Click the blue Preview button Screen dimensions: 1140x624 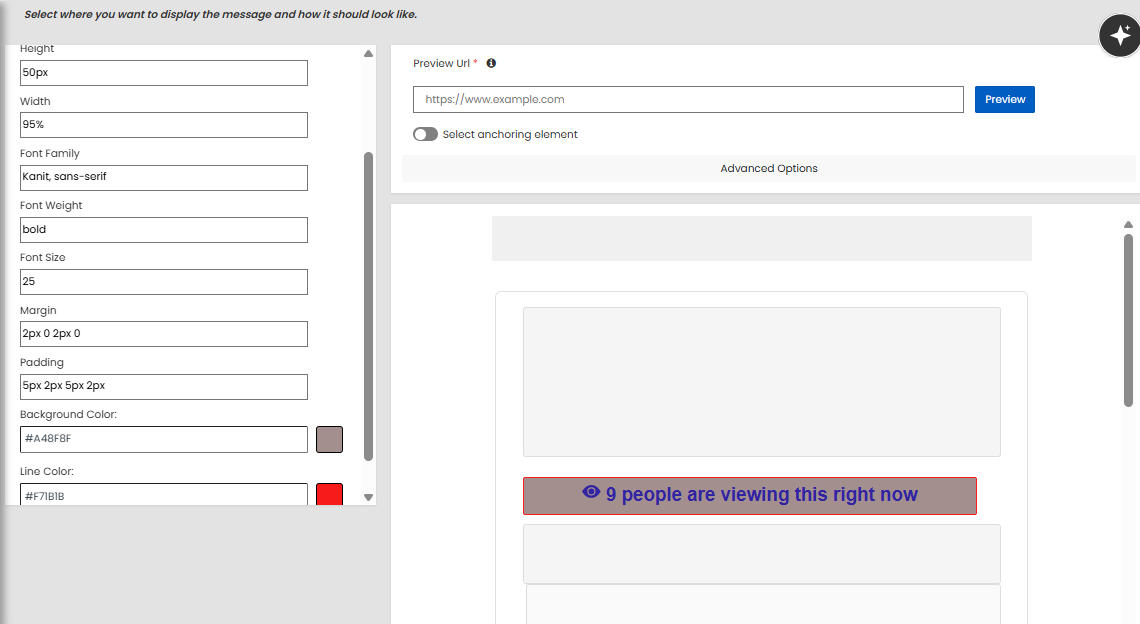pos(1004,99)
